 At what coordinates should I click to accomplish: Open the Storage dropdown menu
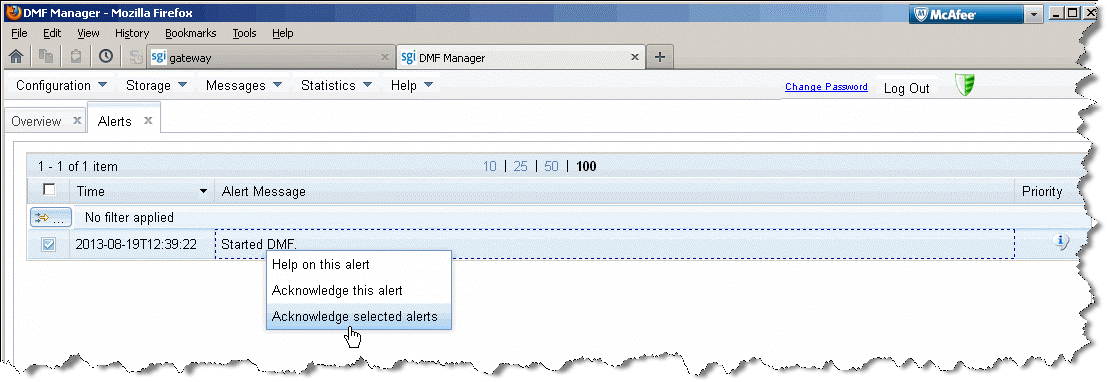[x=156, y=85]
